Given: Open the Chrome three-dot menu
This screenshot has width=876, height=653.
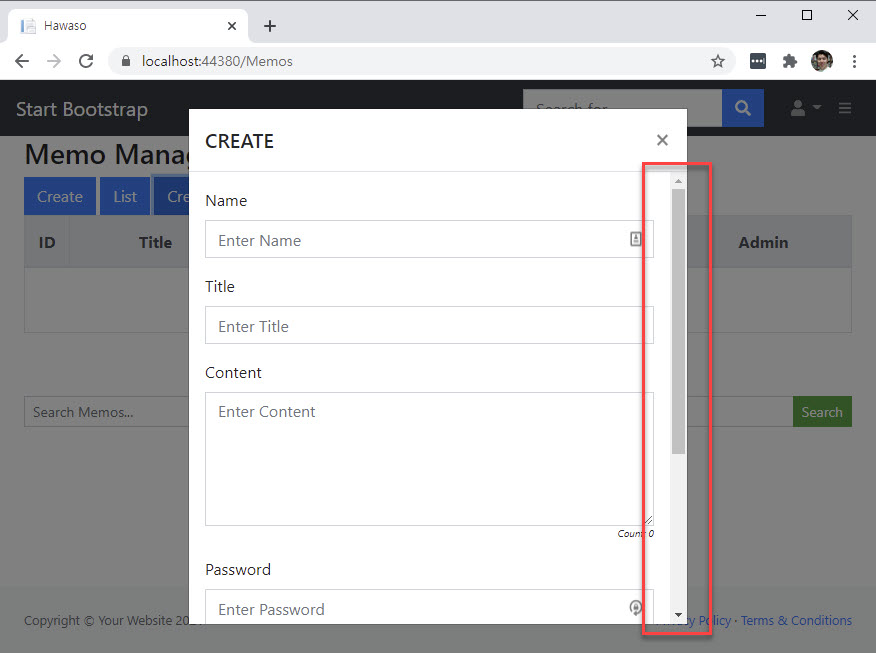Looking at the screenshot, I should tap(854, 61).
